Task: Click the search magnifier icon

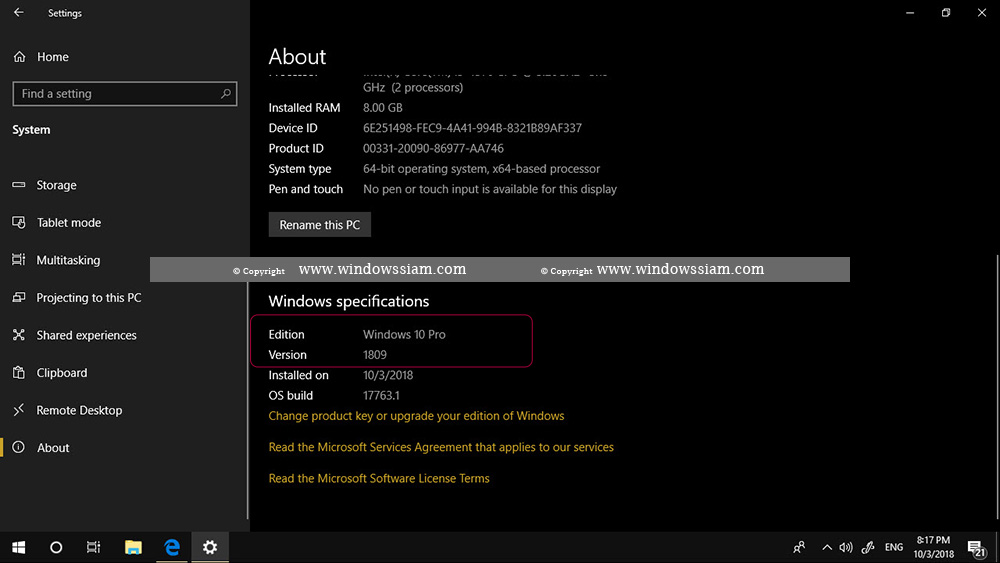Action: tap(225, 94)
